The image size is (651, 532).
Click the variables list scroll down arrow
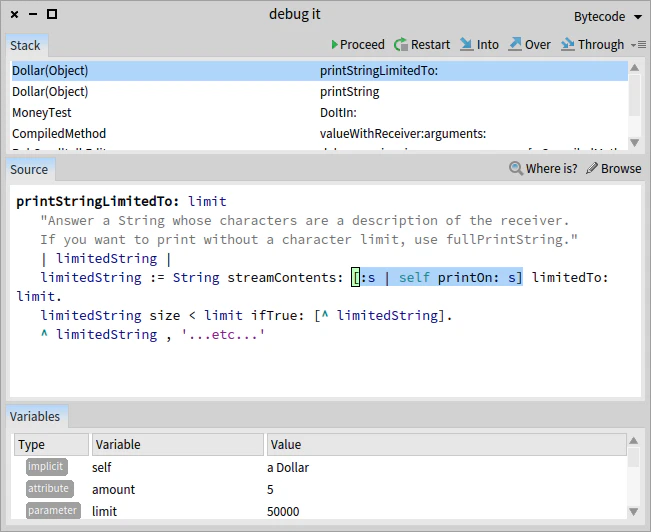pyautogui.click(x=634, y=512)
